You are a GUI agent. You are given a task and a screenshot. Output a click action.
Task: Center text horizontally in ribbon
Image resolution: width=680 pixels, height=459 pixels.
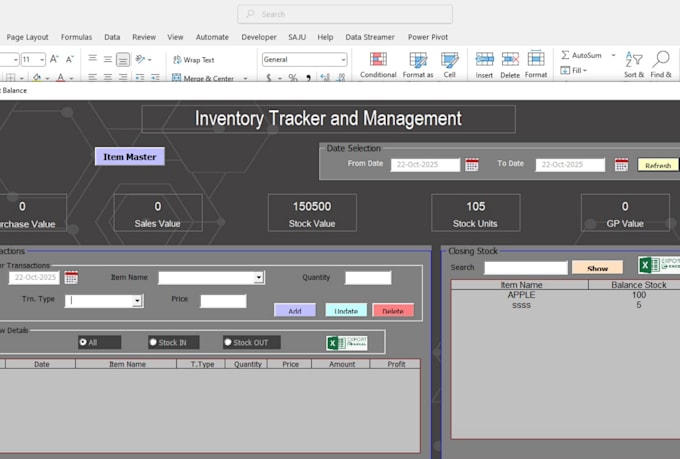coord(108,77)
